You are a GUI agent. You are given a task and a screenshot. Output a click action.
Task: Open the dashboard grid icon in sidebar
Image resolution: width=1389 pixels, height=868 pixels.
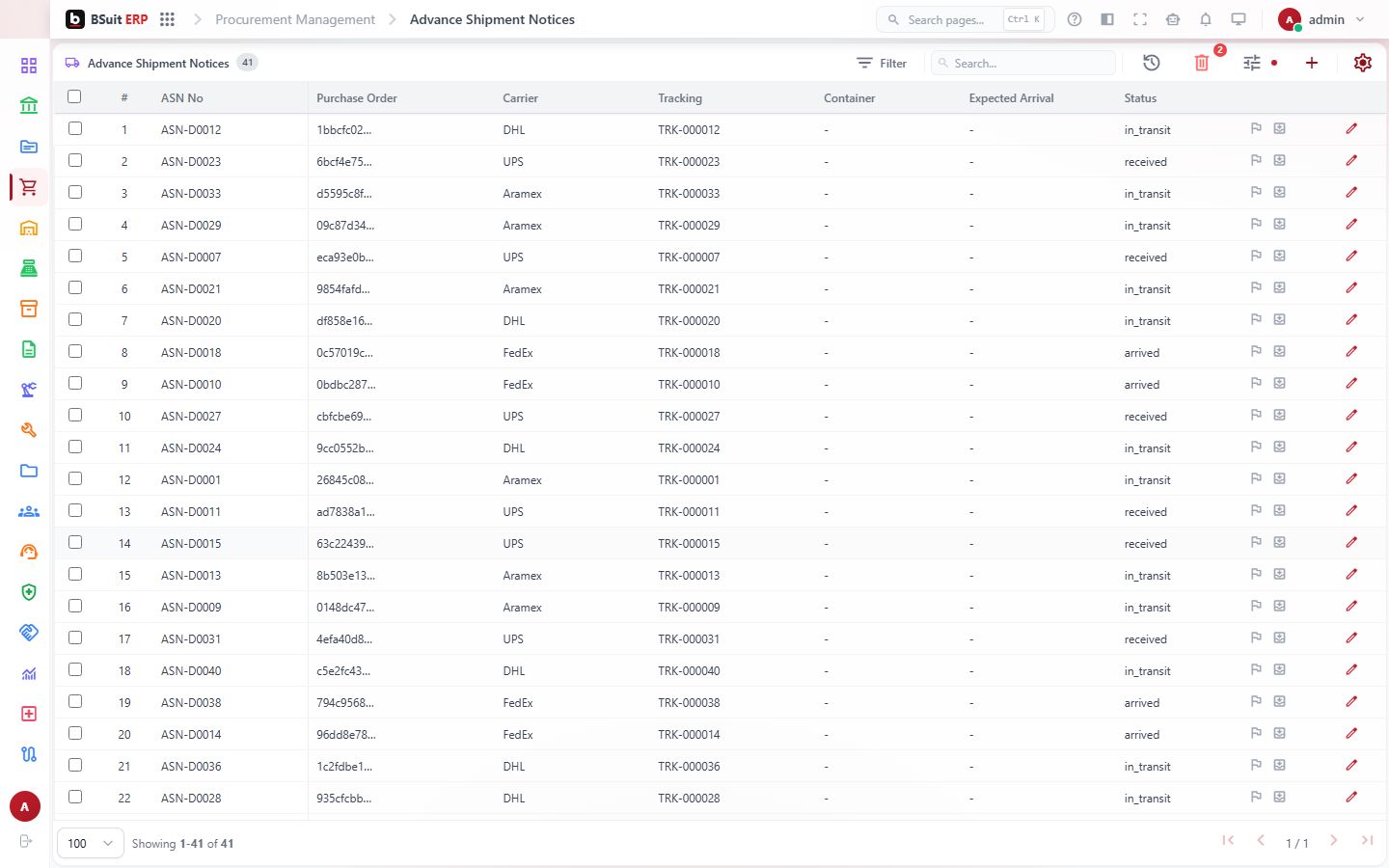[29, 66]
